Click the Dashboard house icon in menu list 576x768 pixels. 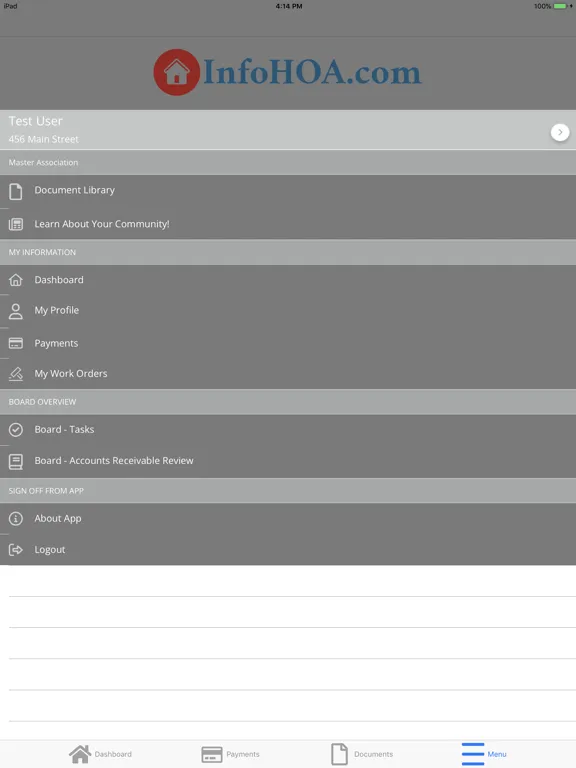pos(16,280)
